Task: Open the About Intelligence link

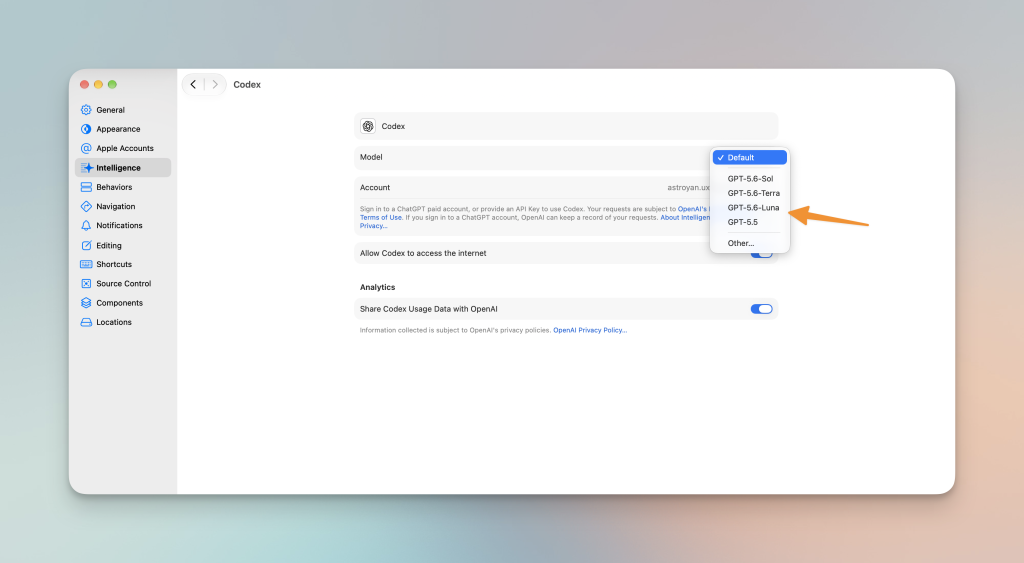Action: pyautogui.click(x=685, y=217)
